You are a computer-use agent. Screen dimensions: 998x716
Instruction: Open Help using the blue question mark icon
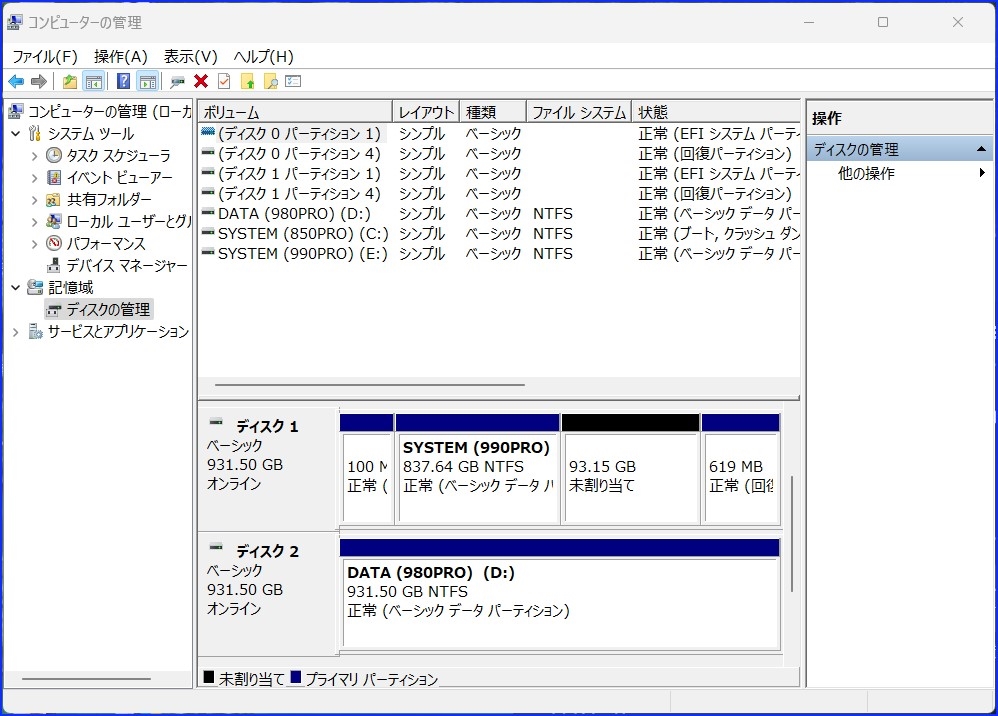(124, 81)
